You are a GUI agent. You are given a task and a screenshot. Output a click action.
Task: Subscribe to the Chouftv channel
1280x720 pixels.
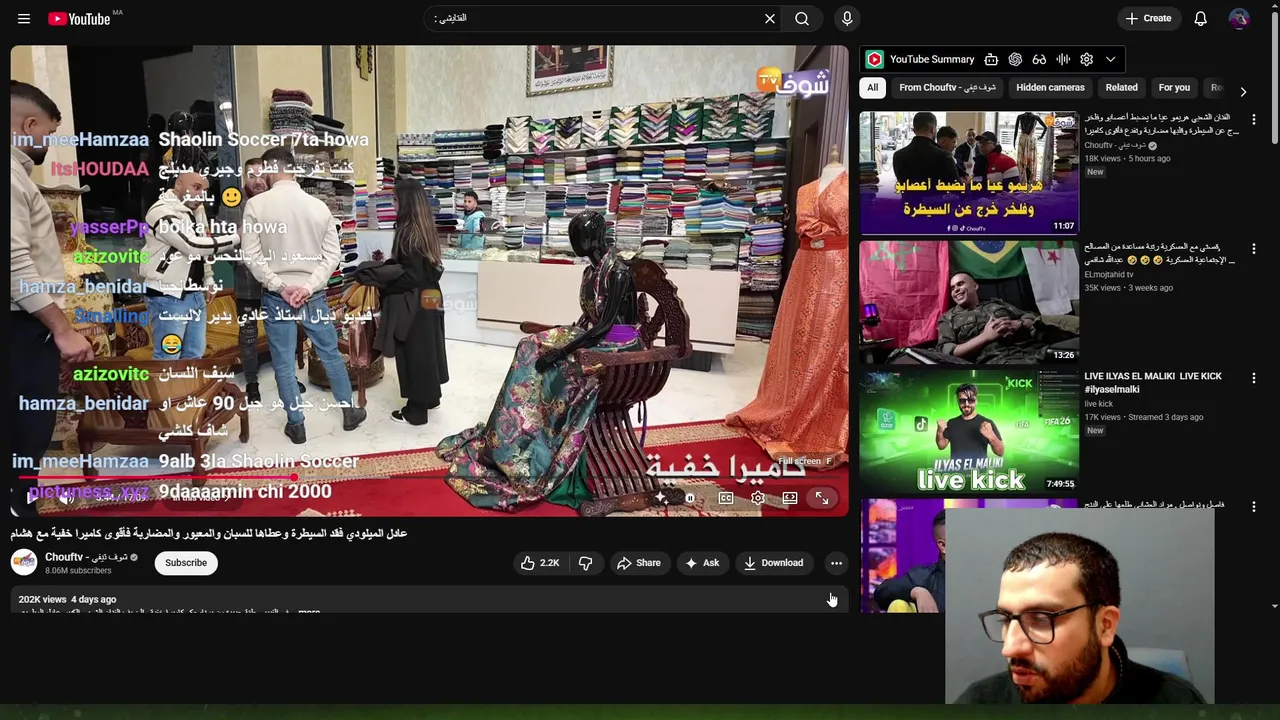tap(186, 563)
